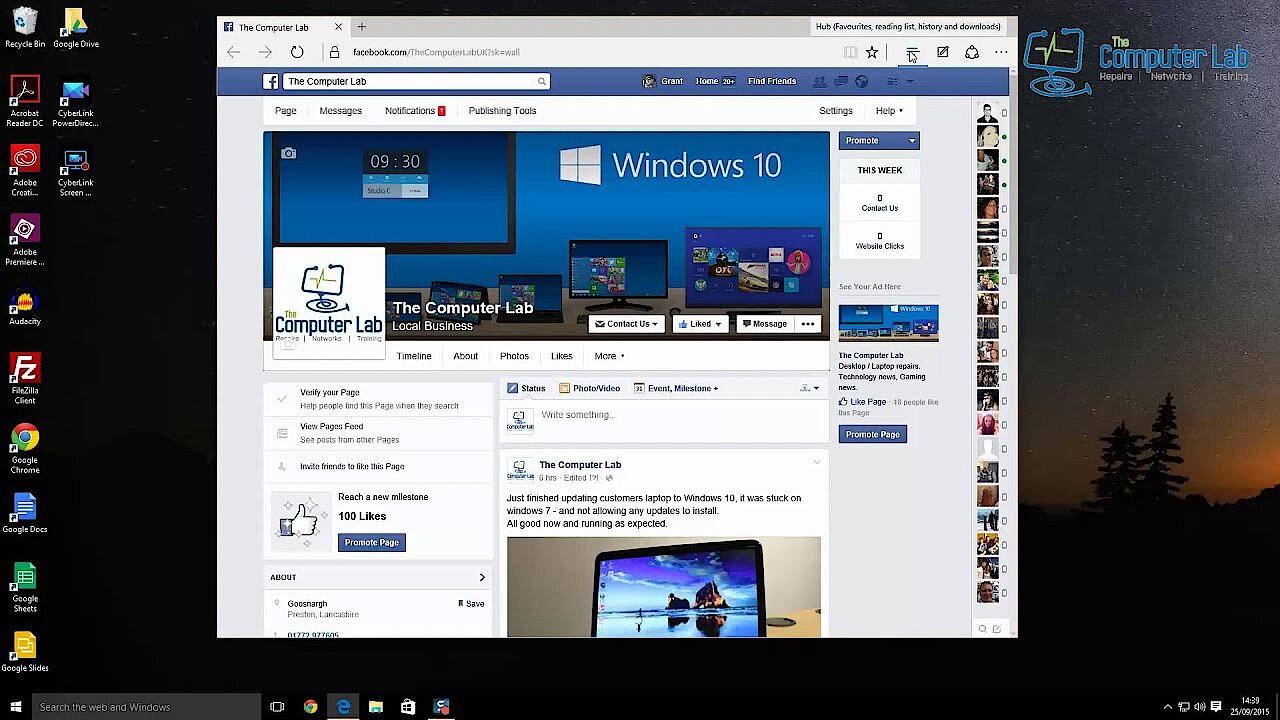Make a Web Note in Edge
Viewport: 1280px width, 720px height.
click(942, 52)
